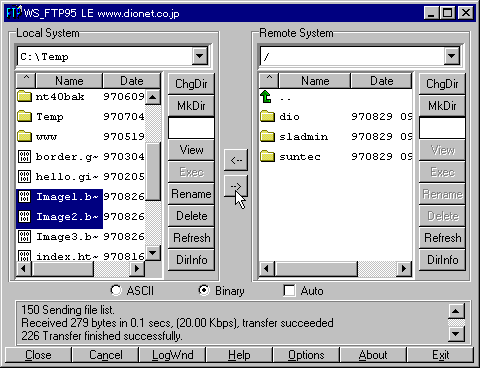Click the Cancel button

(105, 355)
